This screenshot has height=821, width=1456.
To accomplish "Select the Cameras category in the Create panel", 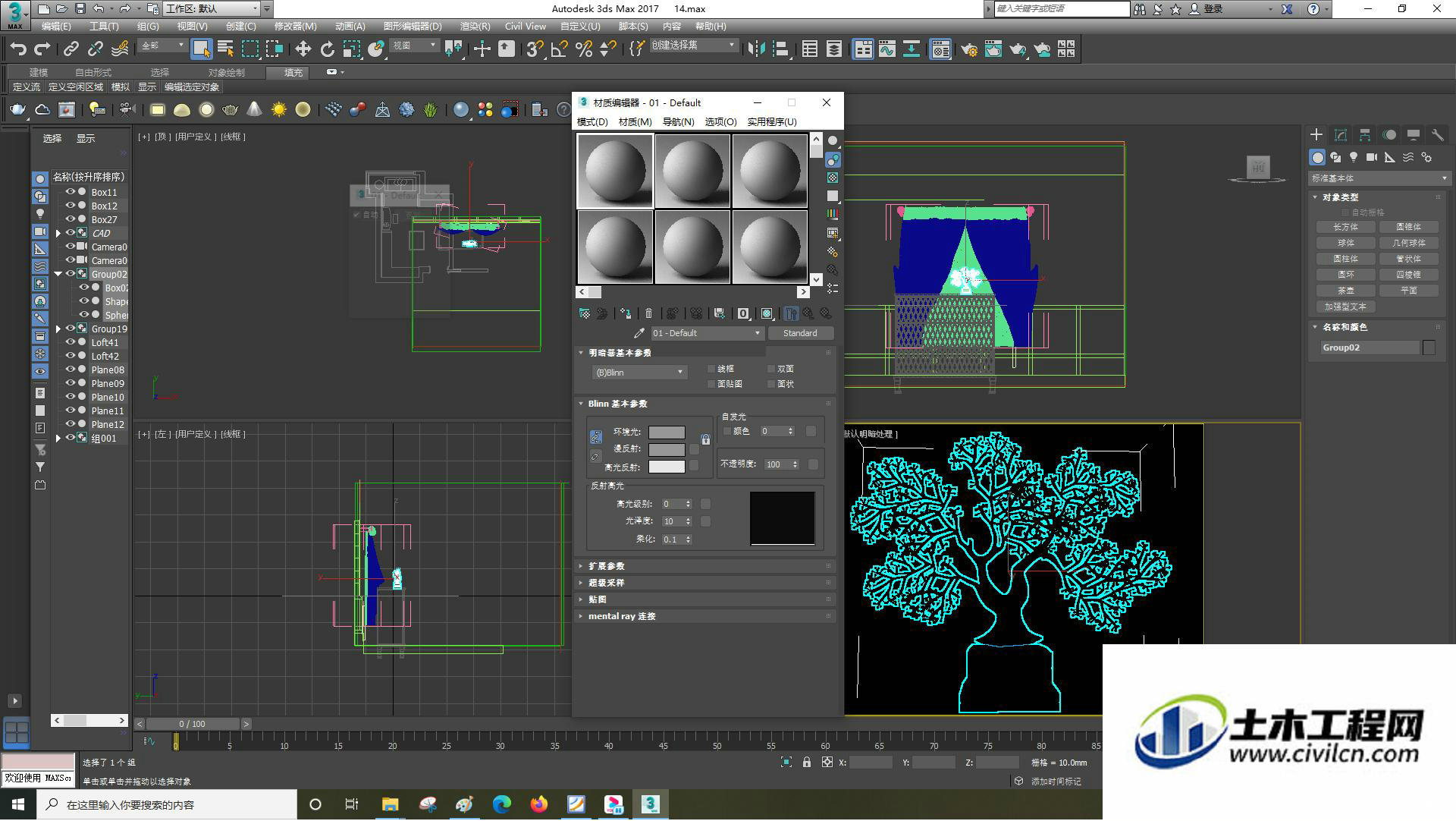I will tap(1372, 158).
